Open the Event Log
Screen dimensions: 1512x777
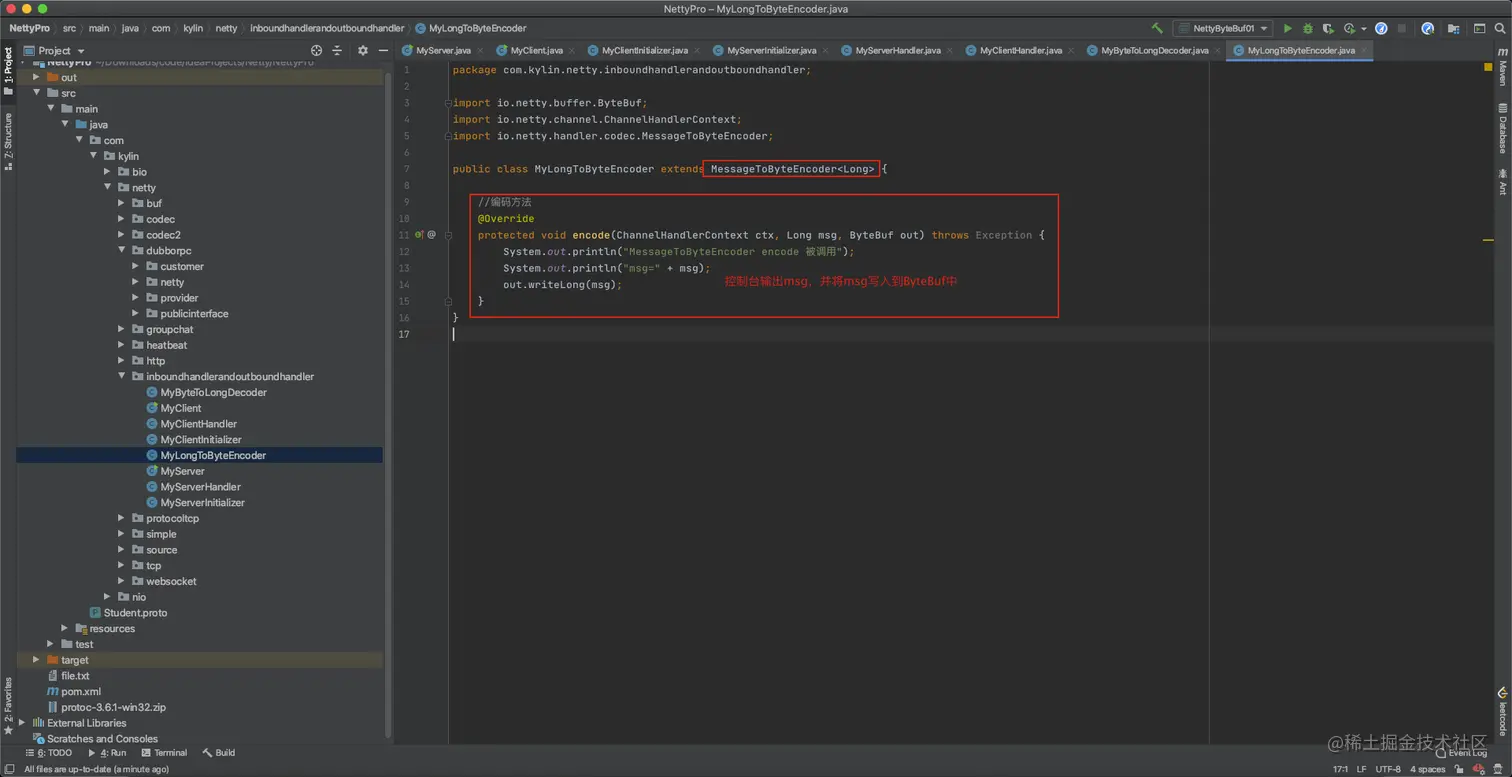coord(1461,753)
